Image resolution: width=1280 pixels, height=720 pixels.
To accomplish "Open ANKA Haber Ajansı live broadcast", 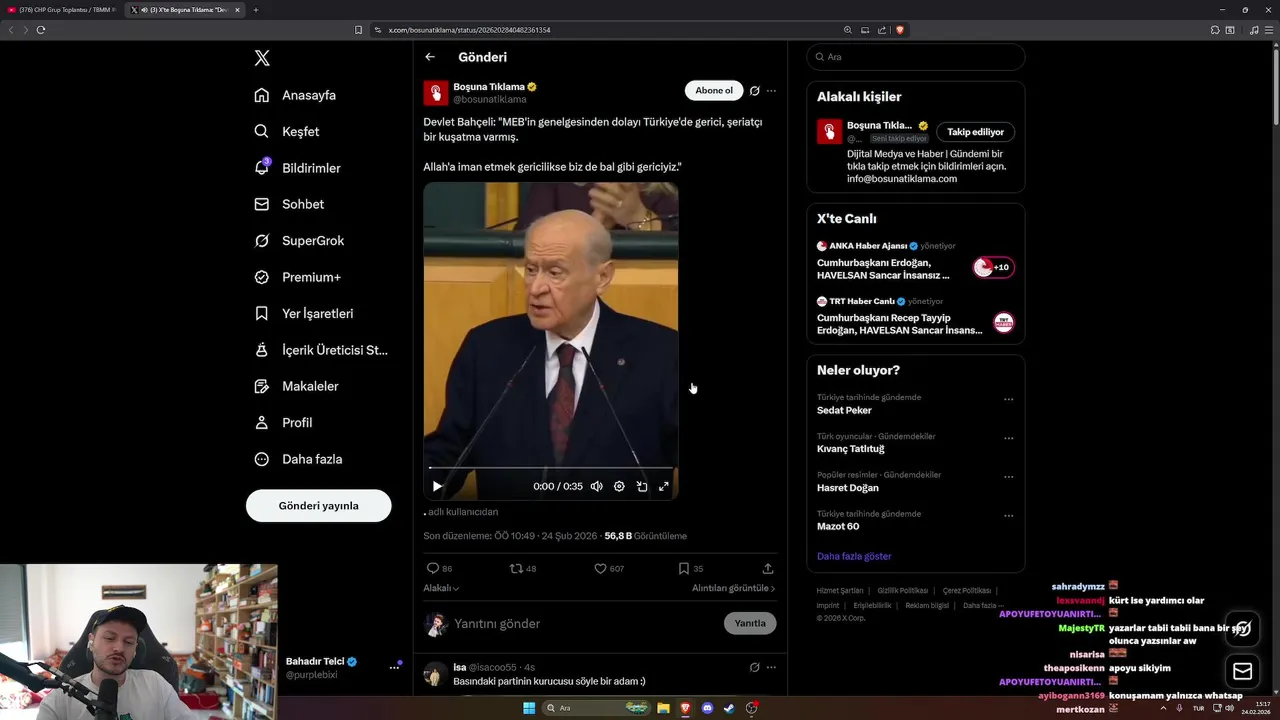I will click(915, 262).
